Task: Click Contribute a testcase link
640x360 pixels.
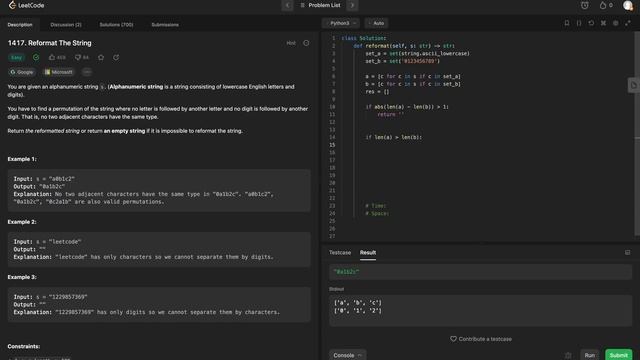Action: (481, 339)
